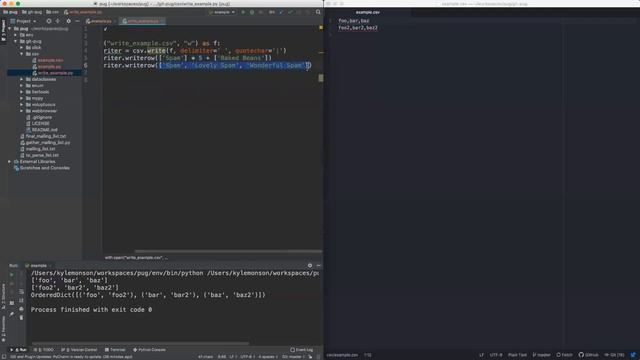This screenshot has height=360, width=640.
Task: Open the Python Console tool window
Action: tap(149, 350)
